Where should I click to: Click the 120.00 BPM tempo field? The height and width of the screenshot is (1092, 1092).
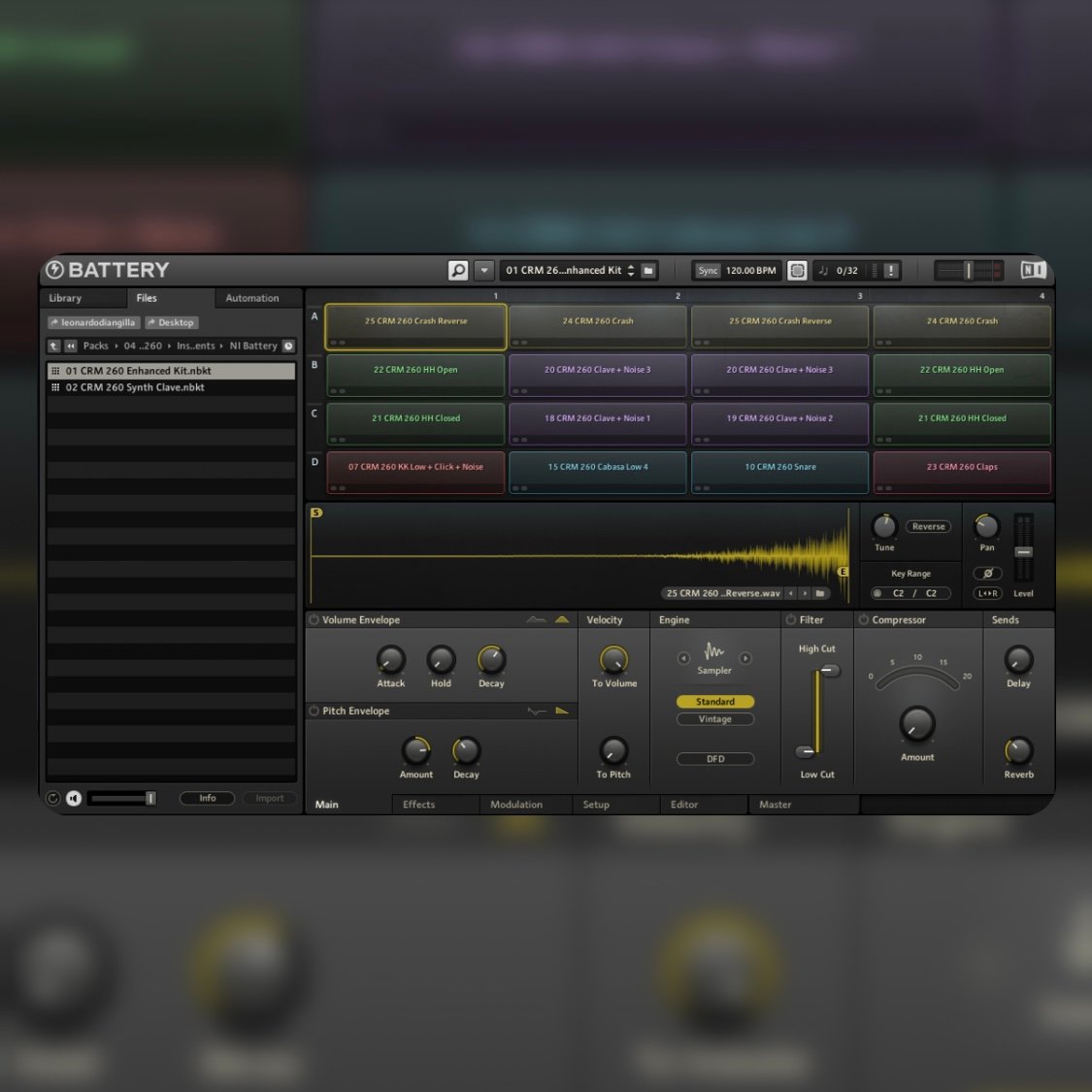750,270
